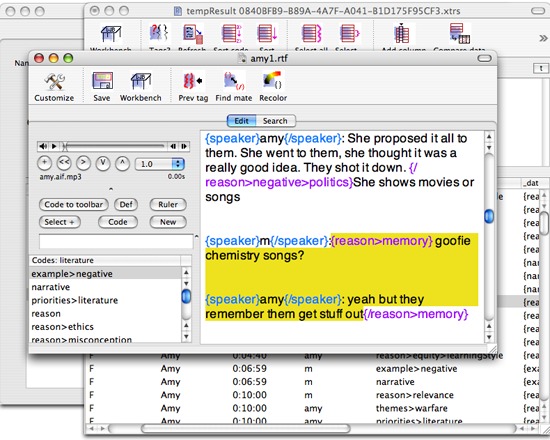
Task: Click the Recolor rainbow icon
Action: pos(273,81)
